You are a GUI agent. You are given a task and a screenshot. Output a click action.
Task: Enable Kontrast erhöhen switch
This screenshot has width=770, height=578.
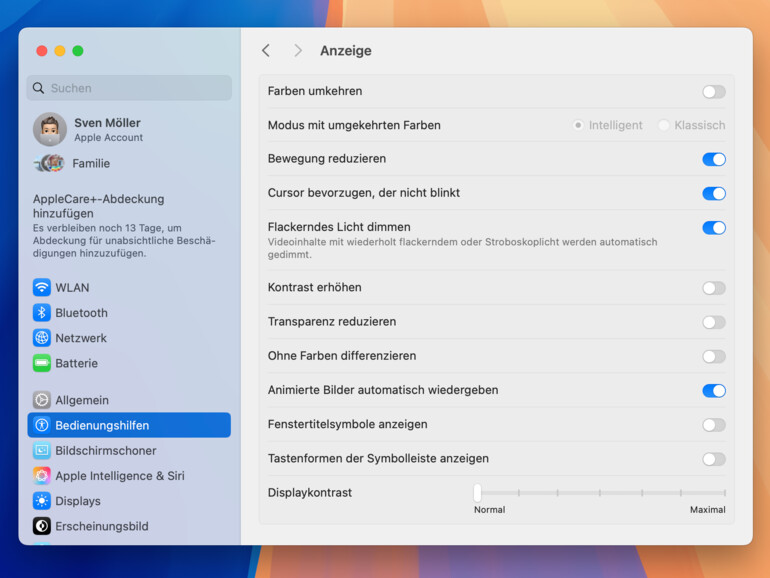click(714, 288)
